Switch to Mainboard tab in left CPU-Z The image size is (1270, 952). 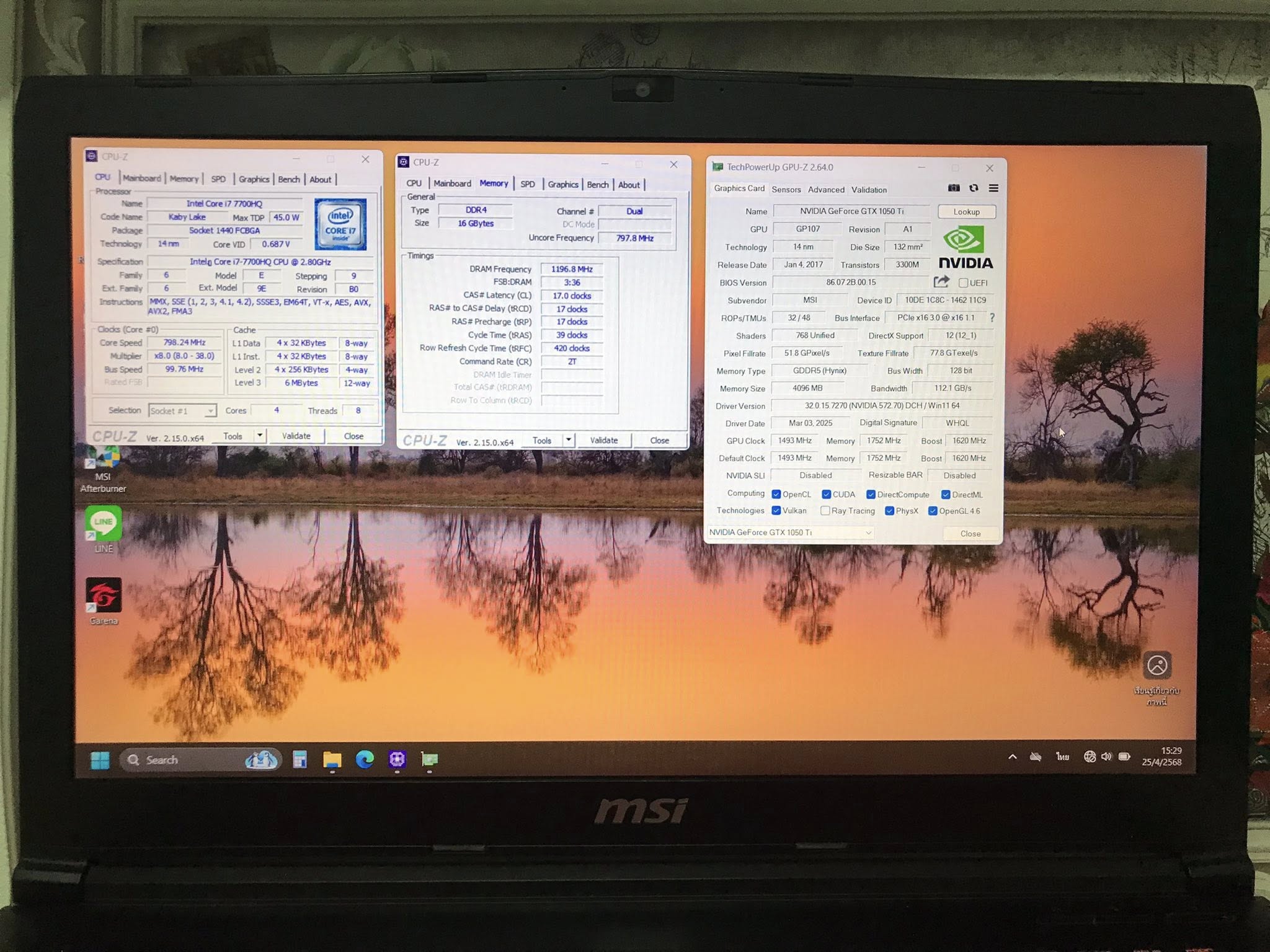coord(141,178)
